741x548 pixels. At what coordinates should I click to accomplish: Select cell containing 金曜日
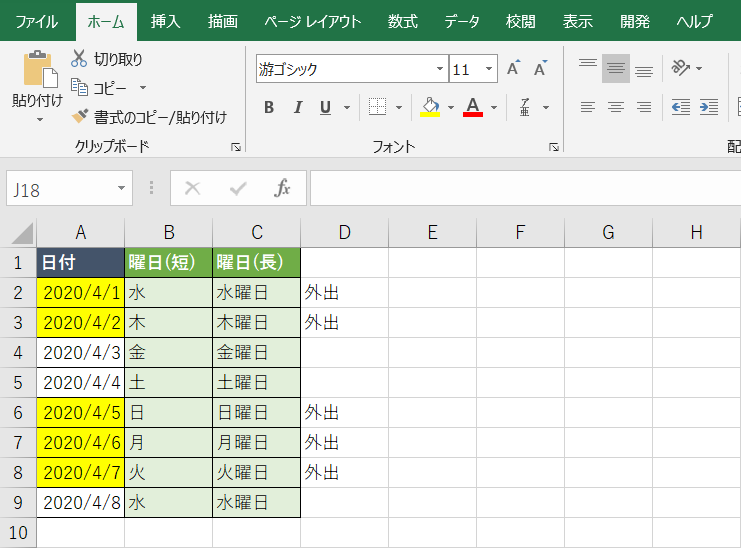pyautogui.click(x=257, y=352)
